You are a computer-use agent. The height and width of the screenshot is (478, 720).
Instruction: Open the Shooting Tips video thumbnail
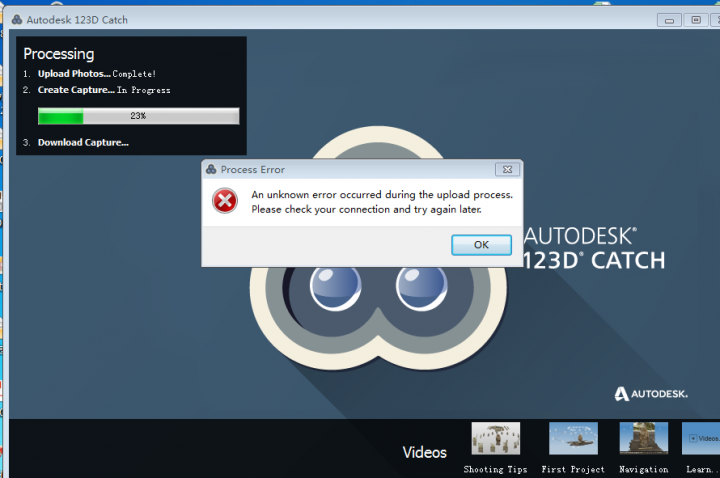[495, 439]
